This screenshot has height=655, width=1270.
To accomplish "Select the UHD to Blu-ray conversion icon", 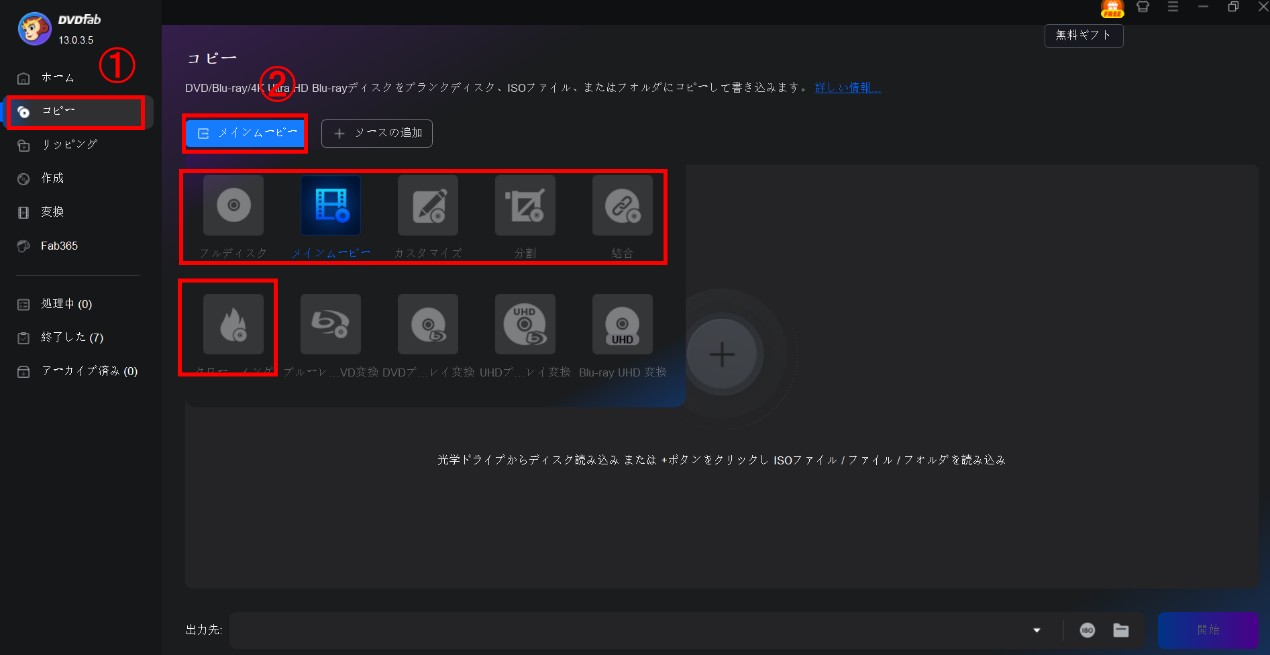I will pyautogui.click(x=525, y=324).
